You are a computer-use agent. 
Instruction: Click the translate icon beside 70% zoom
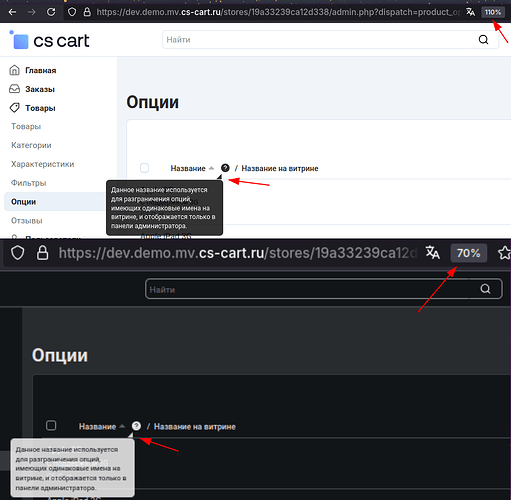pos(433,253)
